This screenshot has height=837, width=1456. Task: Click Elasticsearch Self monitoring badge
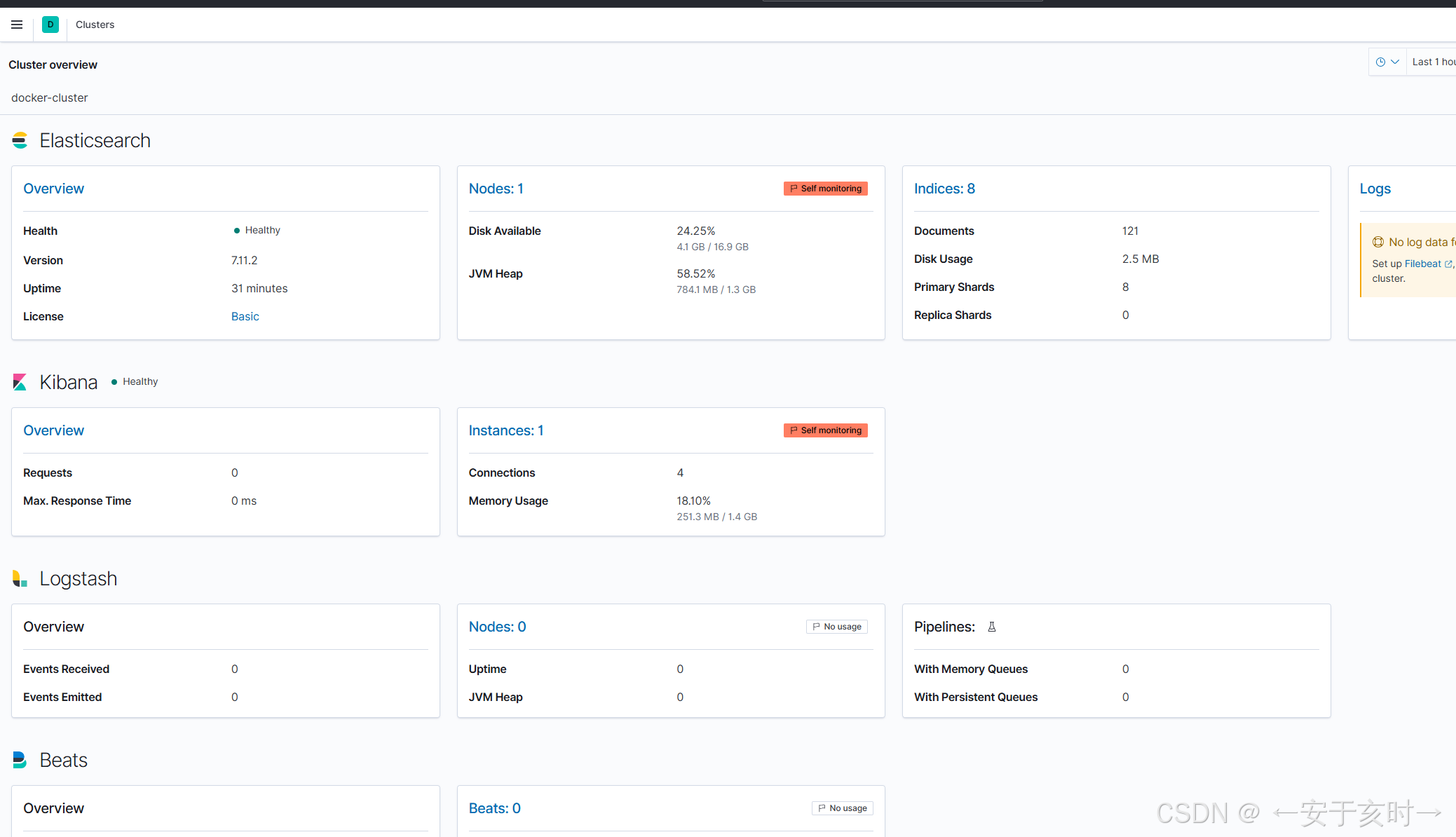coord(825,189)
